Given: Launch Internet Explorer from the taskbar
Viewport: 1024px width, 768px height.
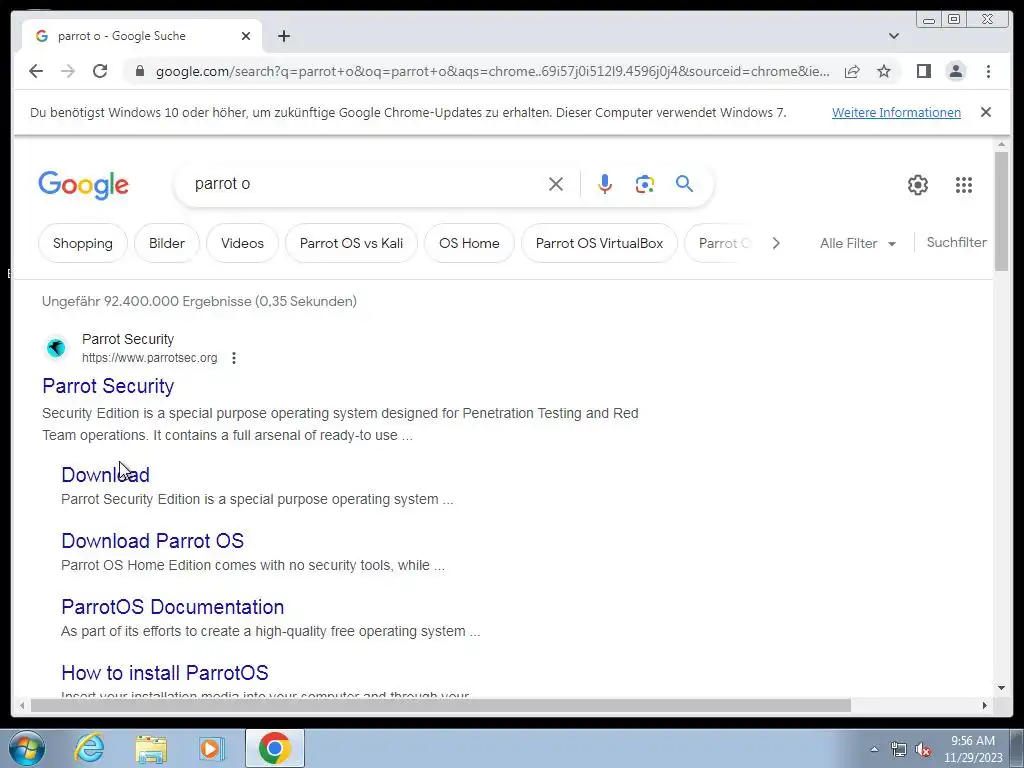Looking at the screenshot, I should click(x=89, y=748).
